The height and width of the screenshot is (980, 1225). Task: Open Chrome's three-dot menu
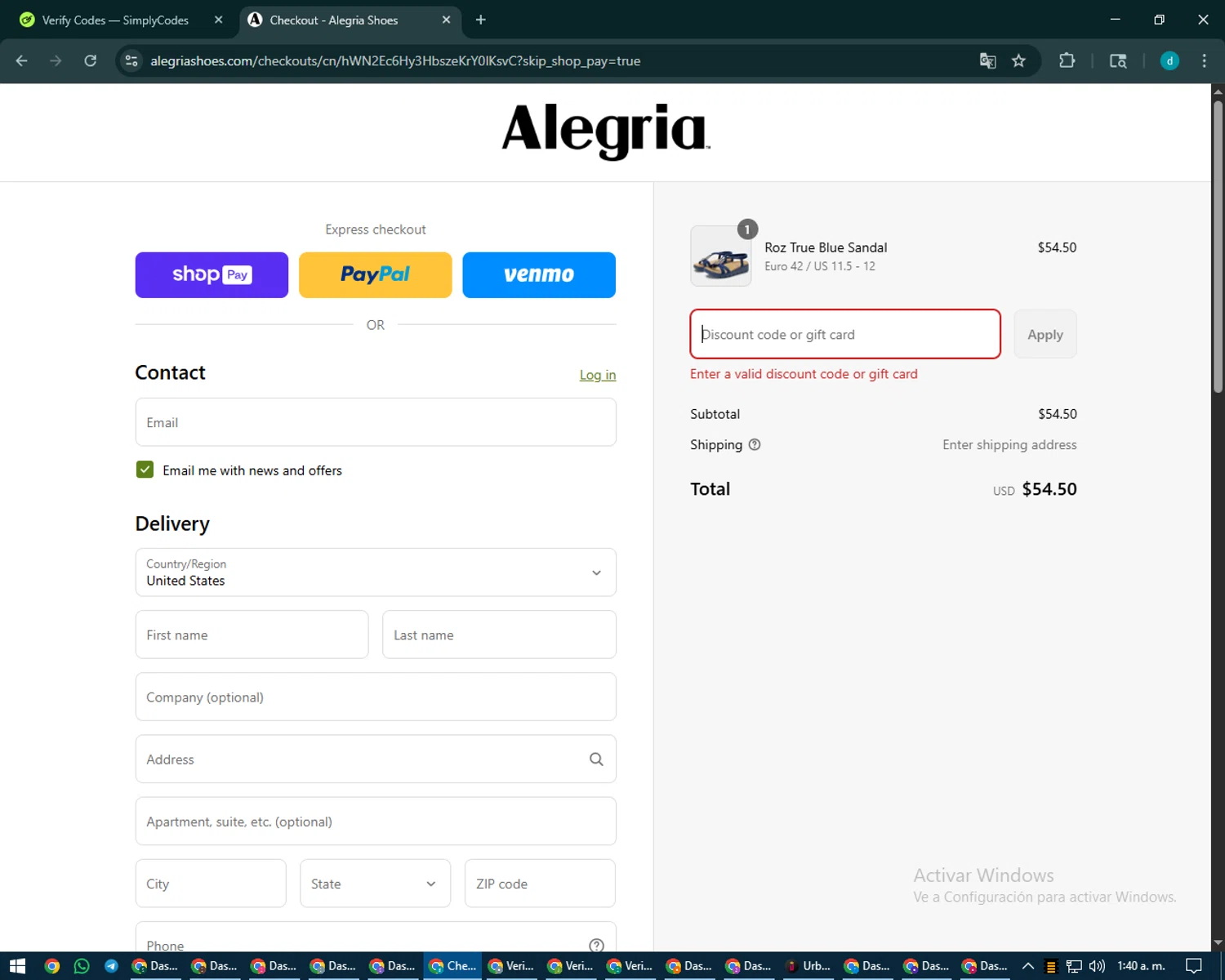[1204, 60]
